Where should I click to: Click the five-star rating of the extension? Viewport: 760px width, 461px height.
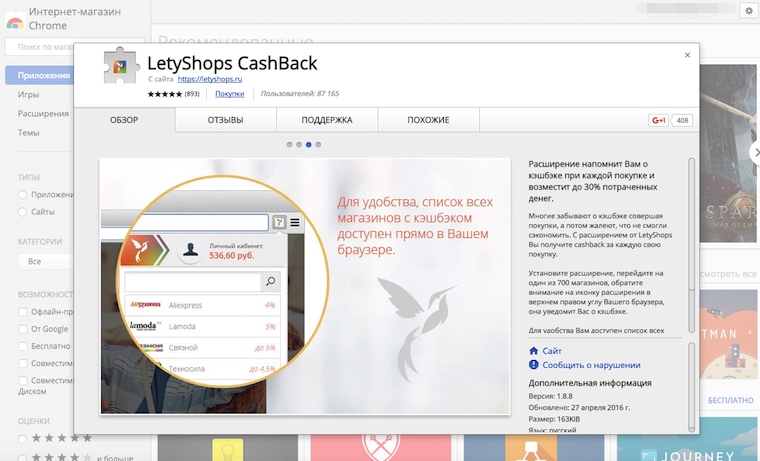[165, 94]
